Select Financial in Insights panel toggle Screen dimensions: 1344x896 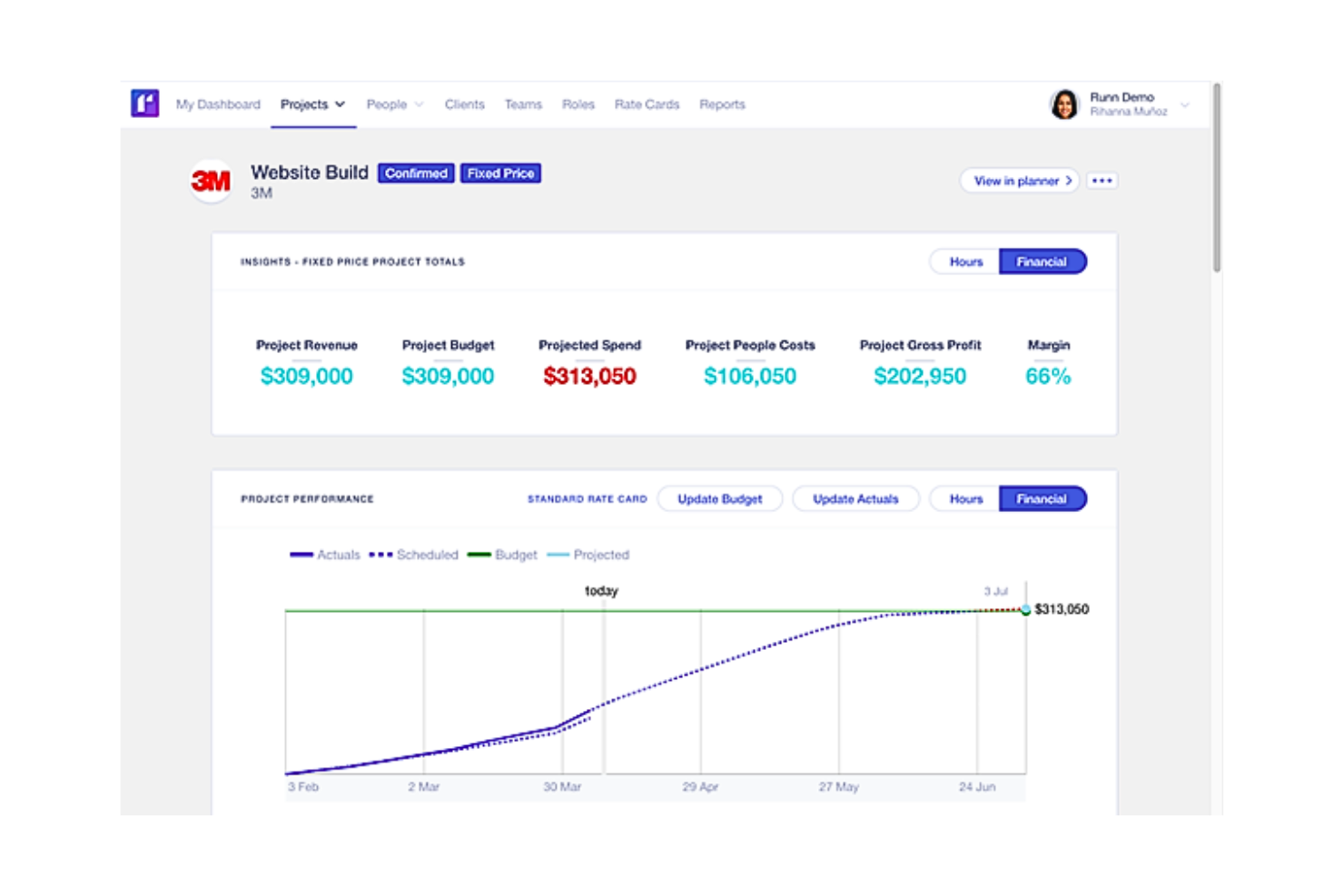pos(1042,261)
